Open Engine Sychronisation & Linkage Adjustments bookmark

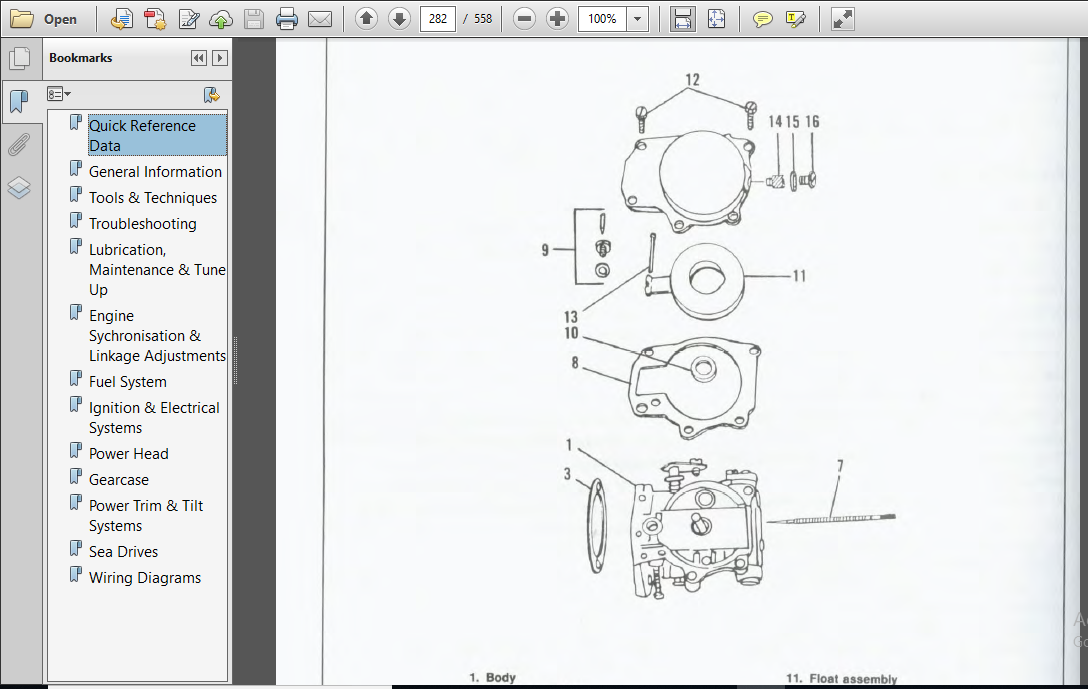158,336
